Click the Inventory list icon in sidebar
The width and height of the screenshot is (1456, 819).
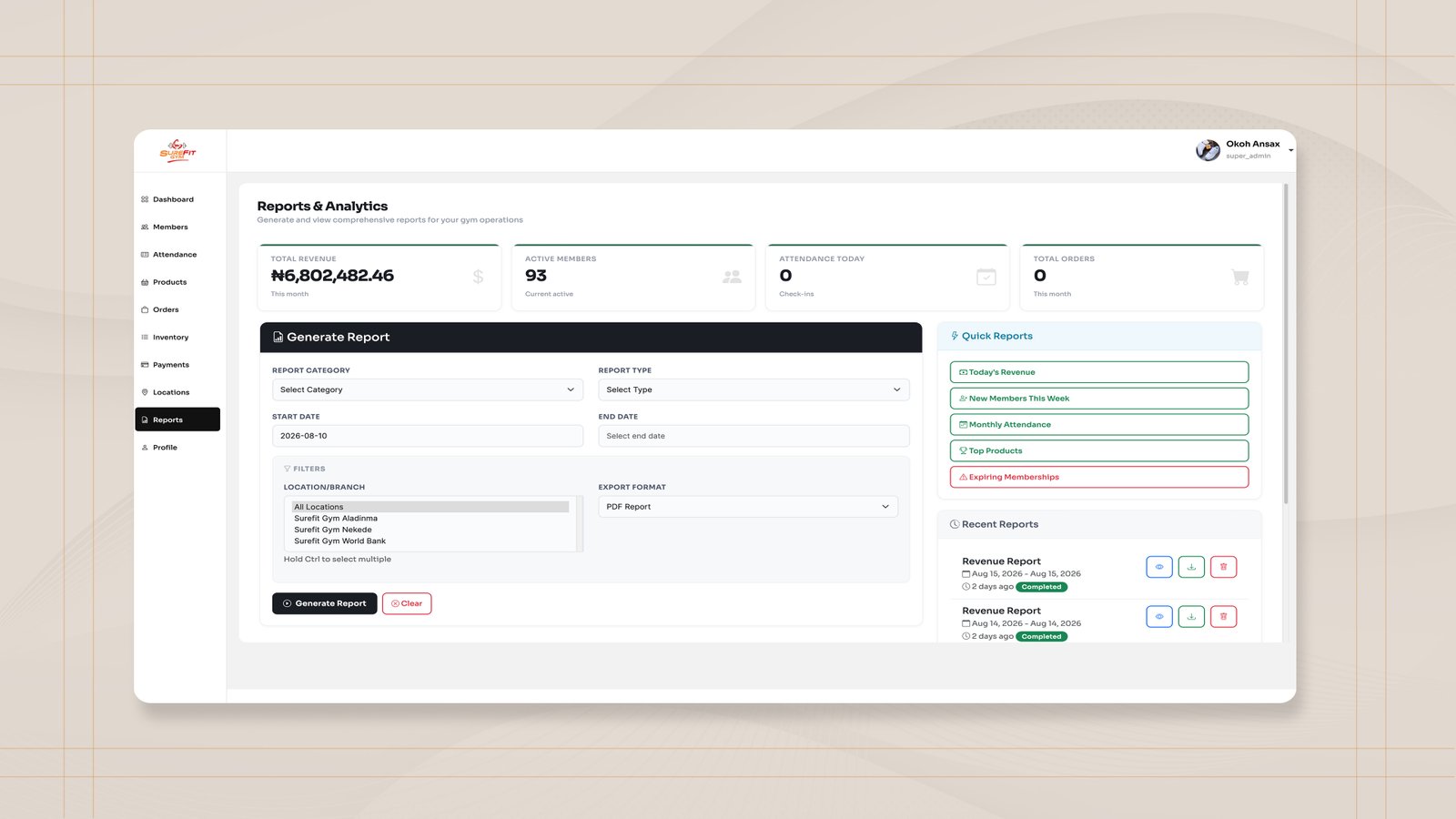[x=145, y=338]
